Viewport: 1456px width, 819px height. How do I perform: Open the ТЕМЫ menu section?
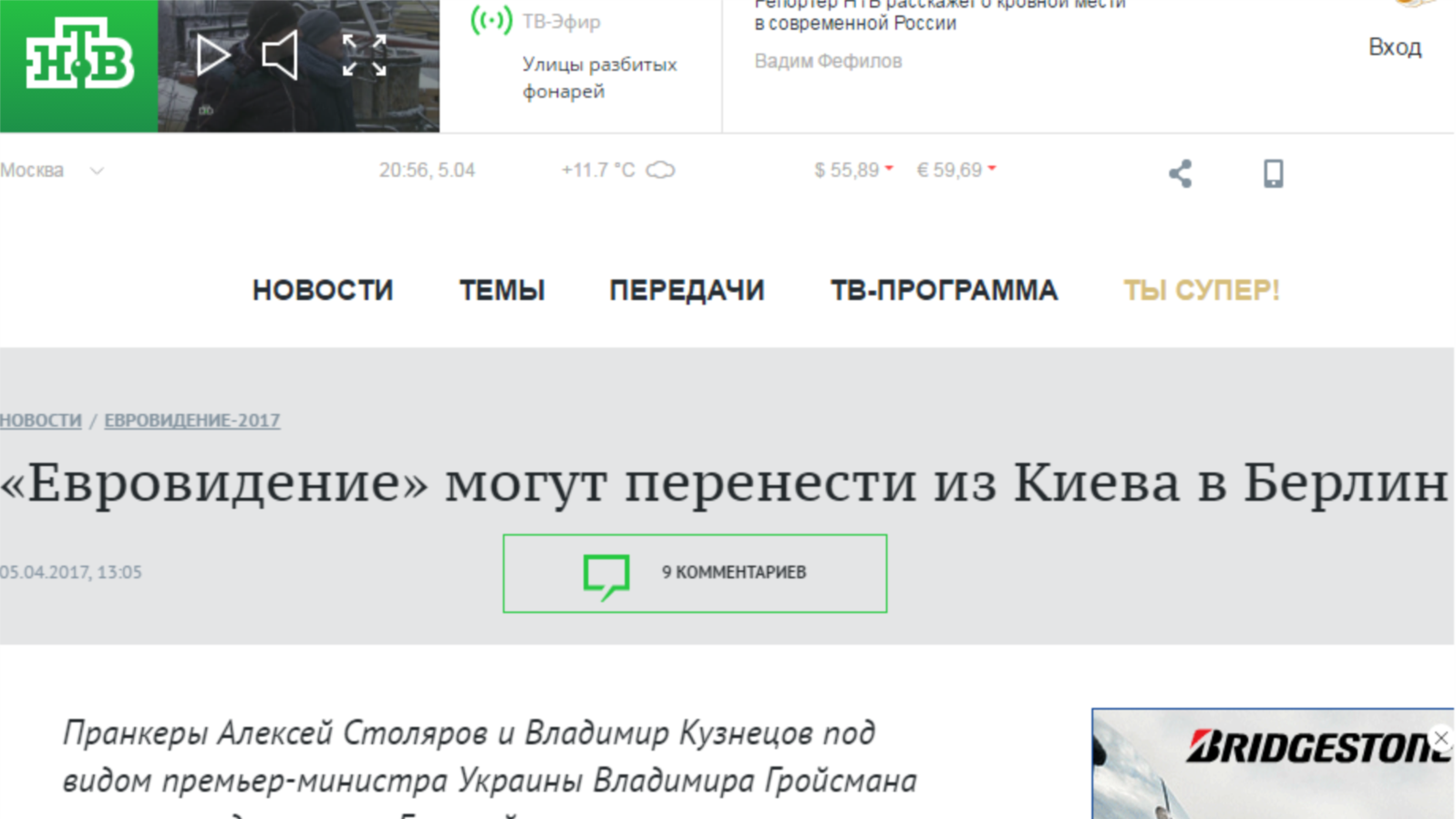coord(501,290)
